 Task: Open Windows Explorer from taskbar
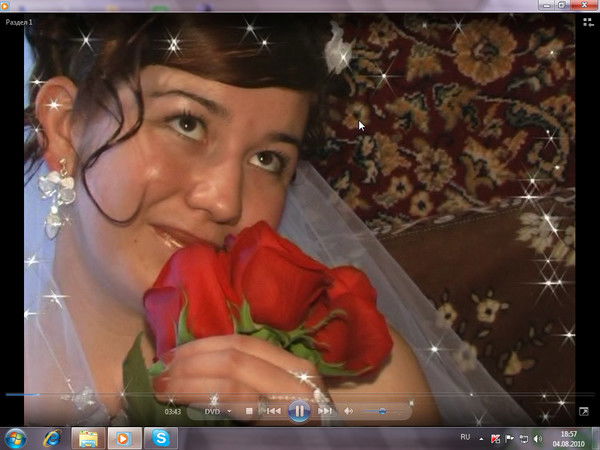tap(88, 438)
